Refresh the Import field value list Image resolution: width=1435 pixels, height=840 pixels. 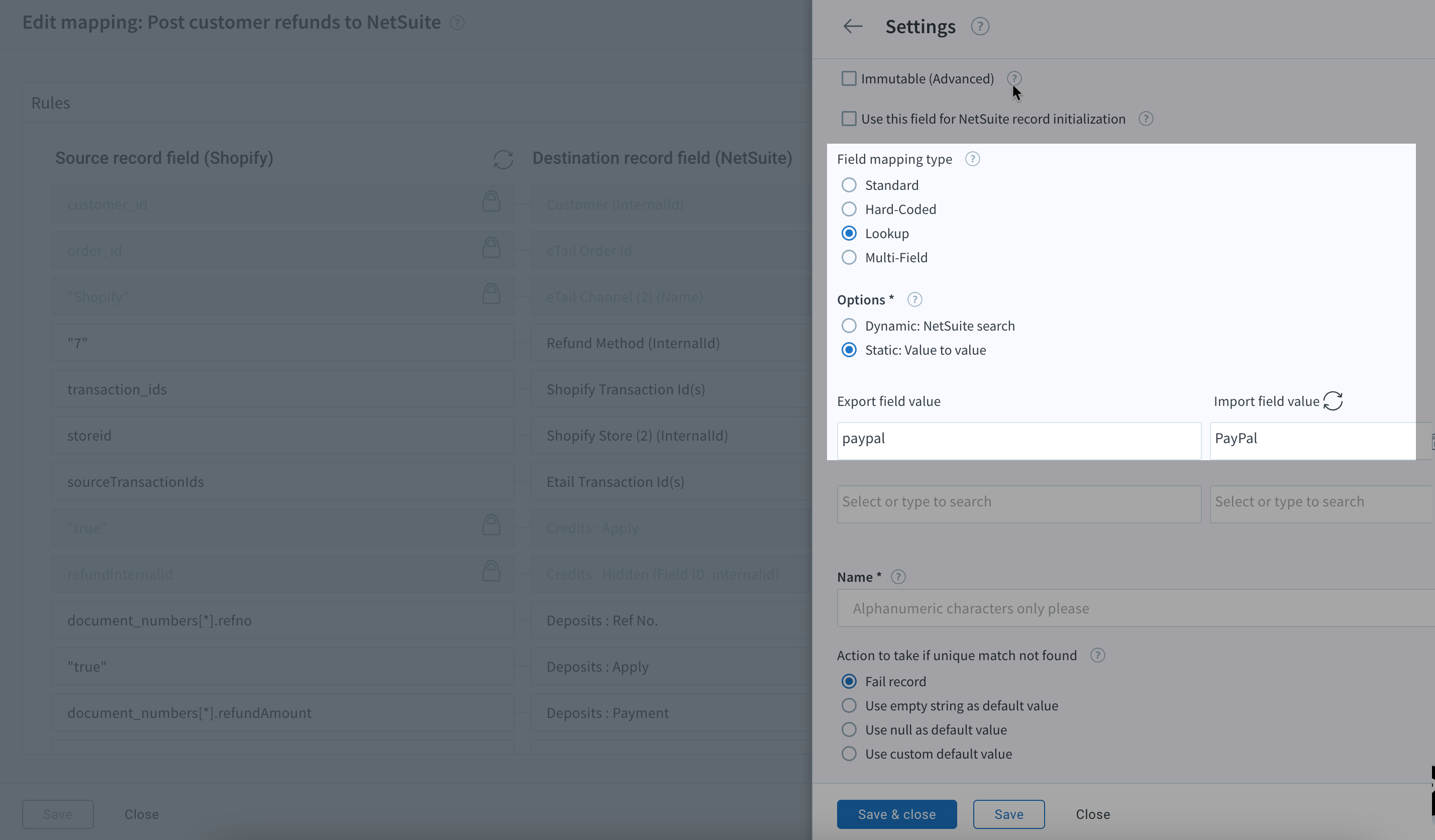(x=1332, y=401)
